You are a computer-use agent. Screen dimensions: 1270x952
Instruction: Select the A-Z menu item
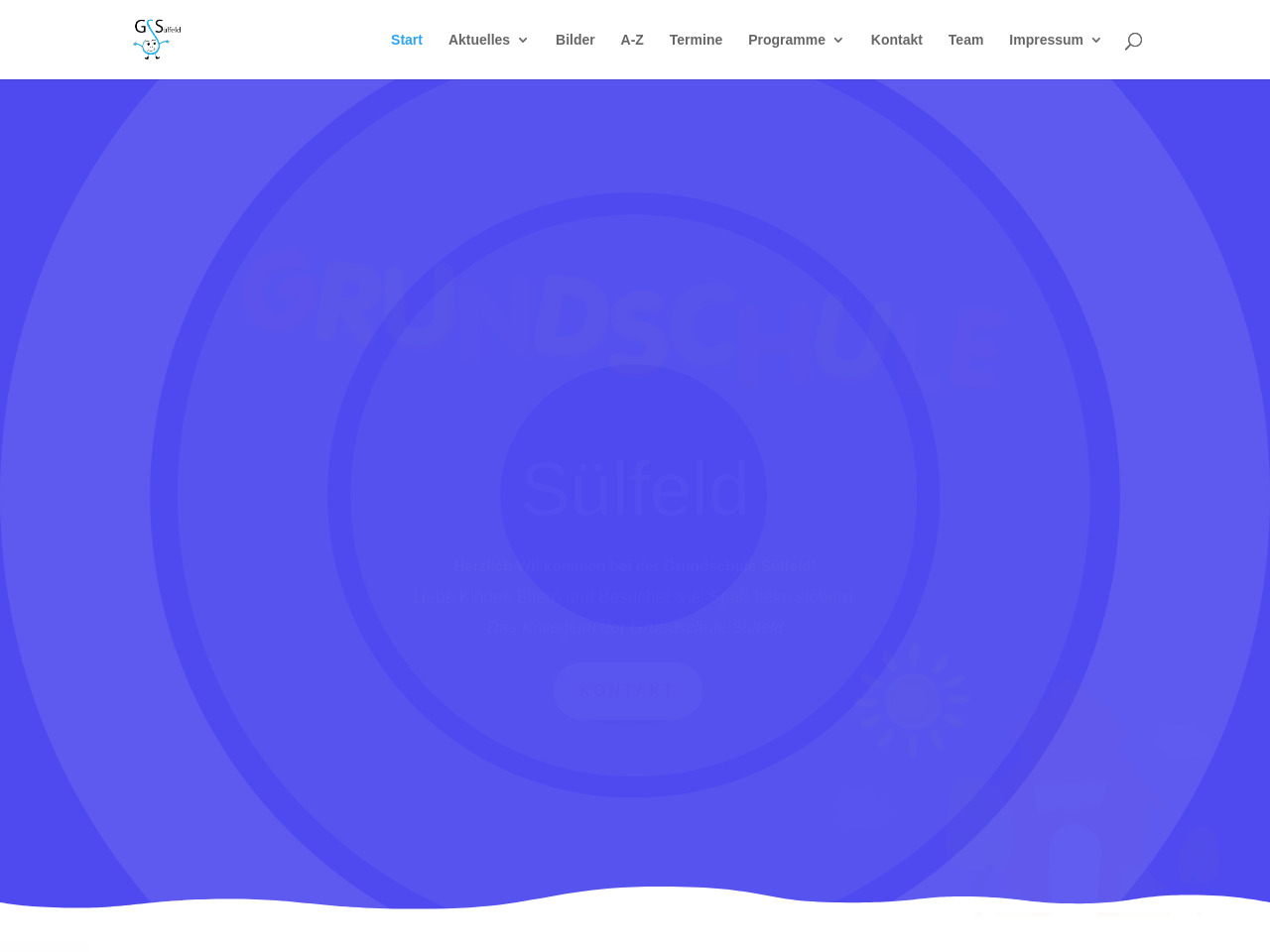point(632,40)
